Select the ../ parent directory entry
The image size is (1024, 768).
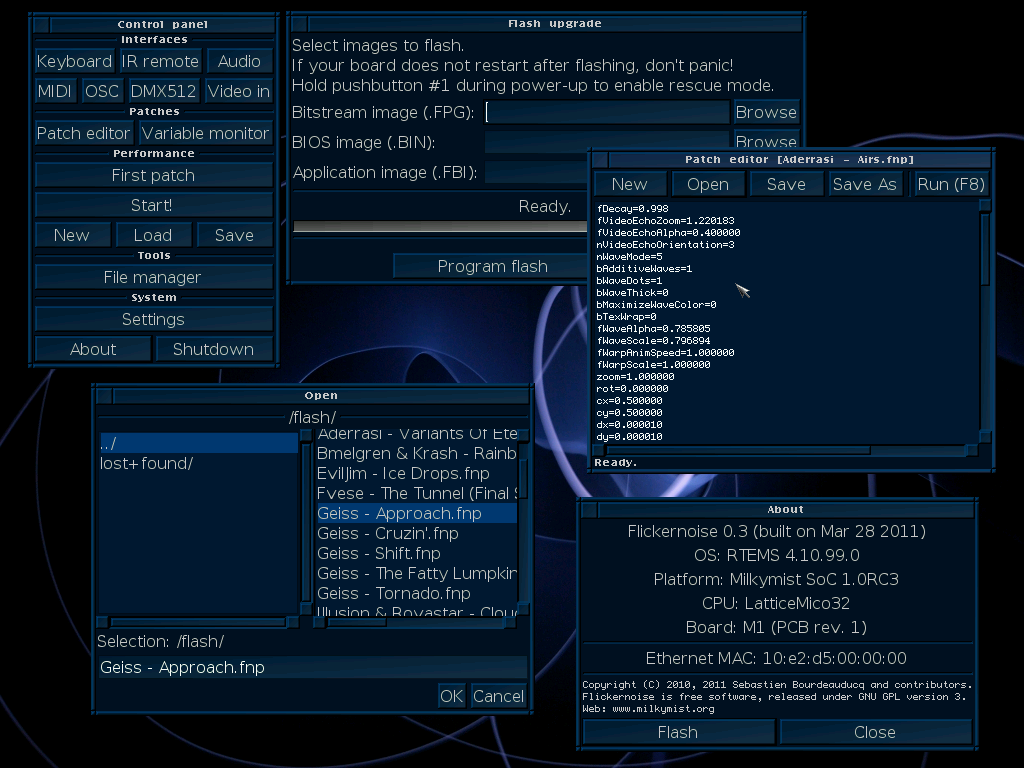pyautogui.click(x=199, y=443)
